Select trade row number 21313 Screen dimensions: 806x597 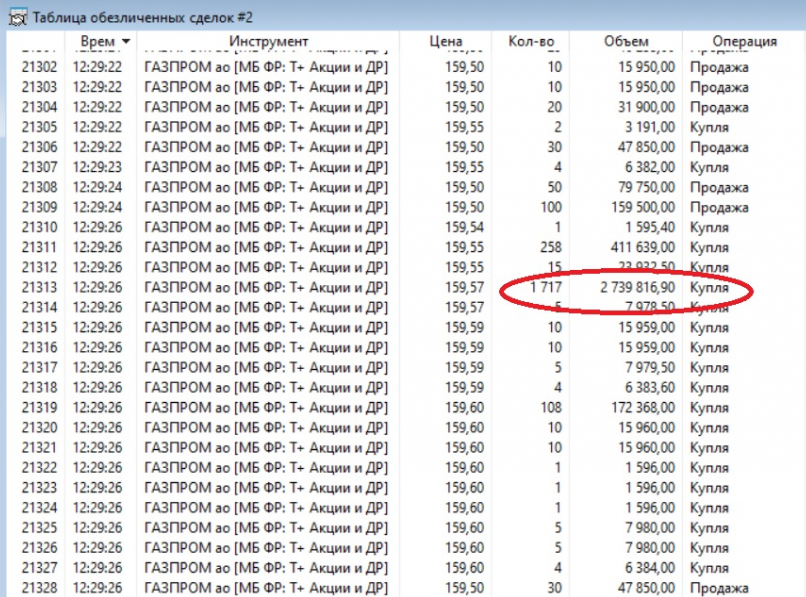pos(39,288)
